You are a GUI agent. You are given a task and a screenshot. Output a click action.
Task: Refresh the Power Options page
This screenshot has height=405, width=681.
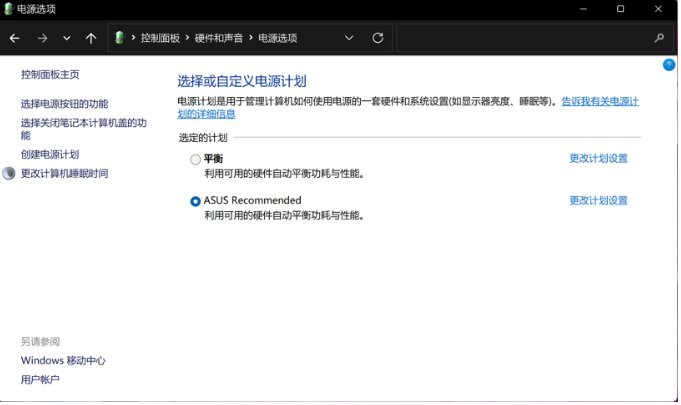click(378, 38)
